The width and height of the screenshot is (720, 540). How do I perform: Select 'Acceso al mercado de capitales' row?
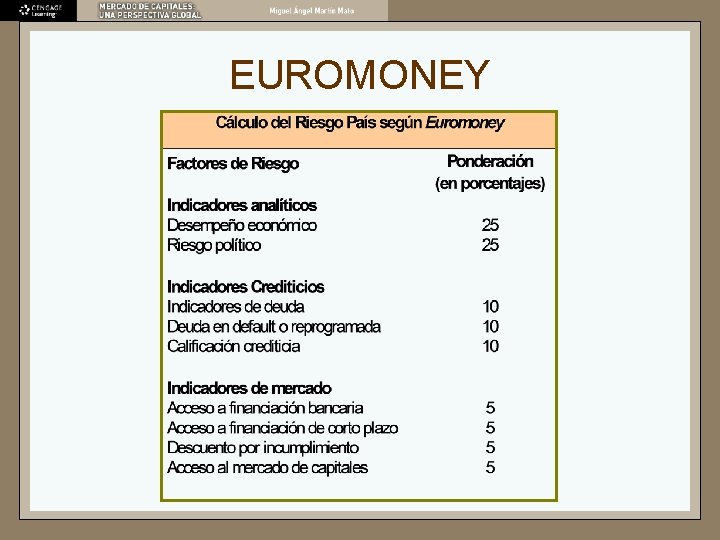point(267,467)
